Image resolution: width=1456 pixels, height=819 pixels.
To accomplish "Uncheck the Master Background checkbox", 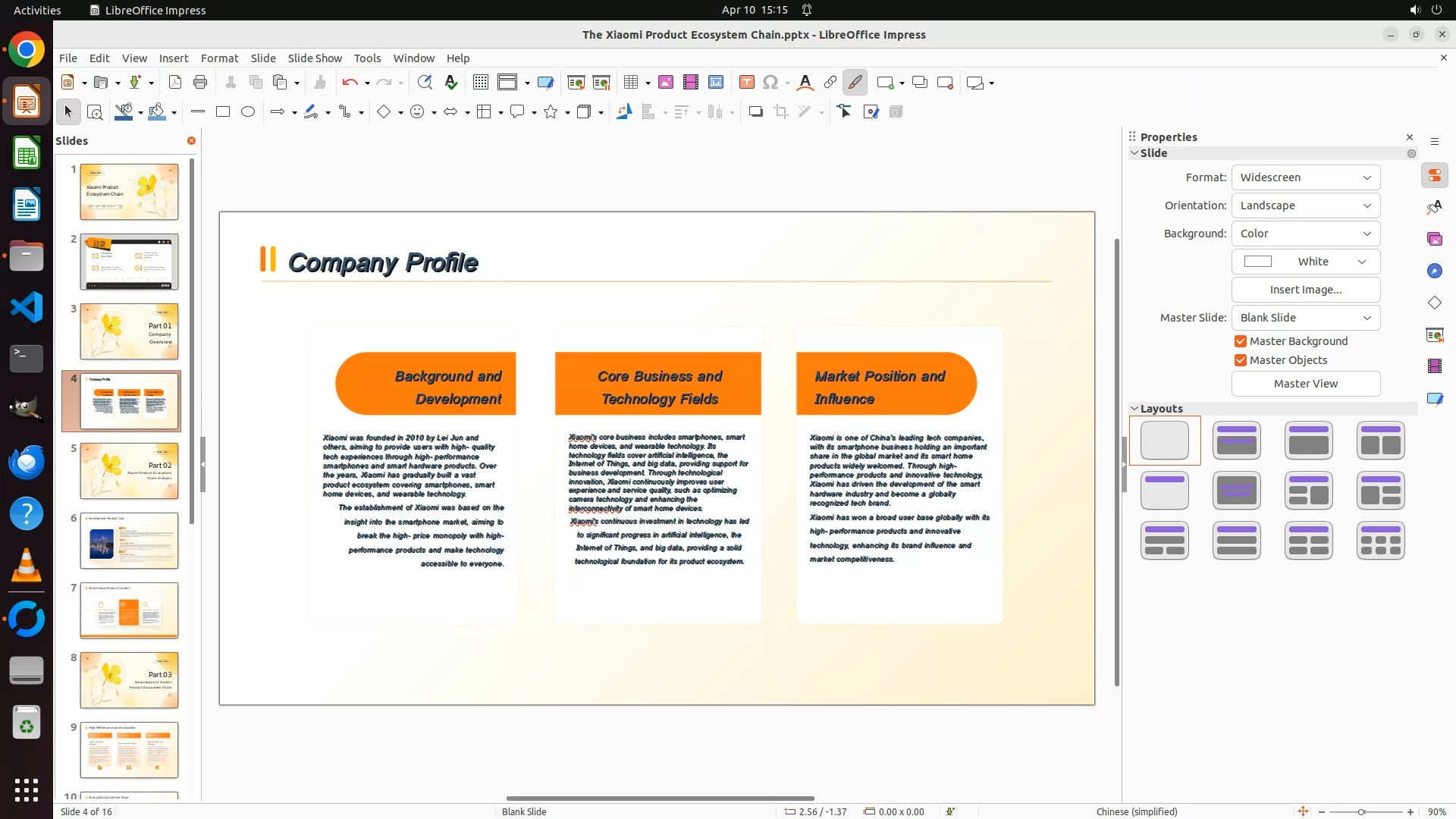I will [1241, 341].
